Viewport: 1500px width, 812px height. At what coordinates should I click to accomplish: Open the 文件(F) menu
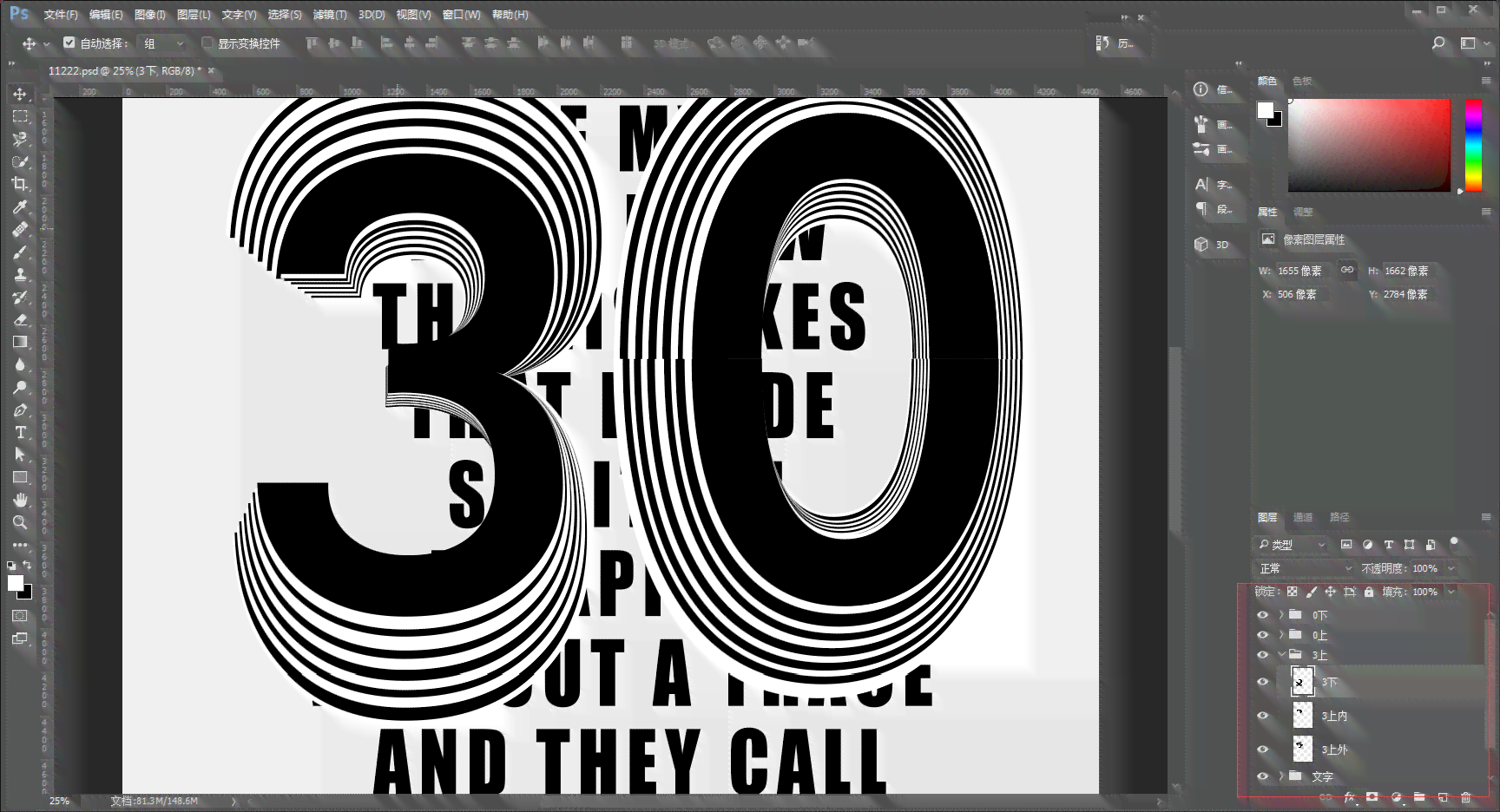click(61, 15)
